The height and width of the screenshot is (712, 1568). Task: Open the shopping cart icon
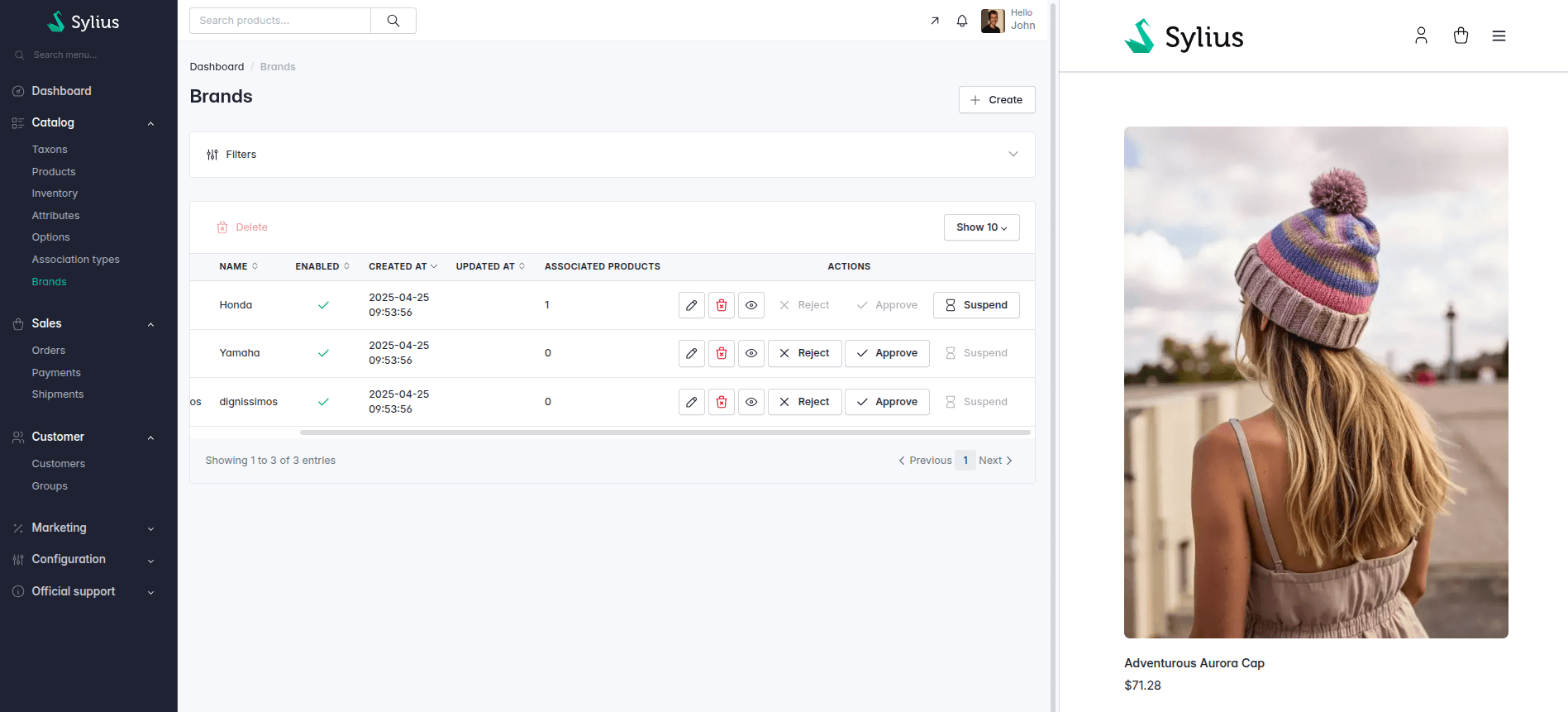(x=1460, y=36)
